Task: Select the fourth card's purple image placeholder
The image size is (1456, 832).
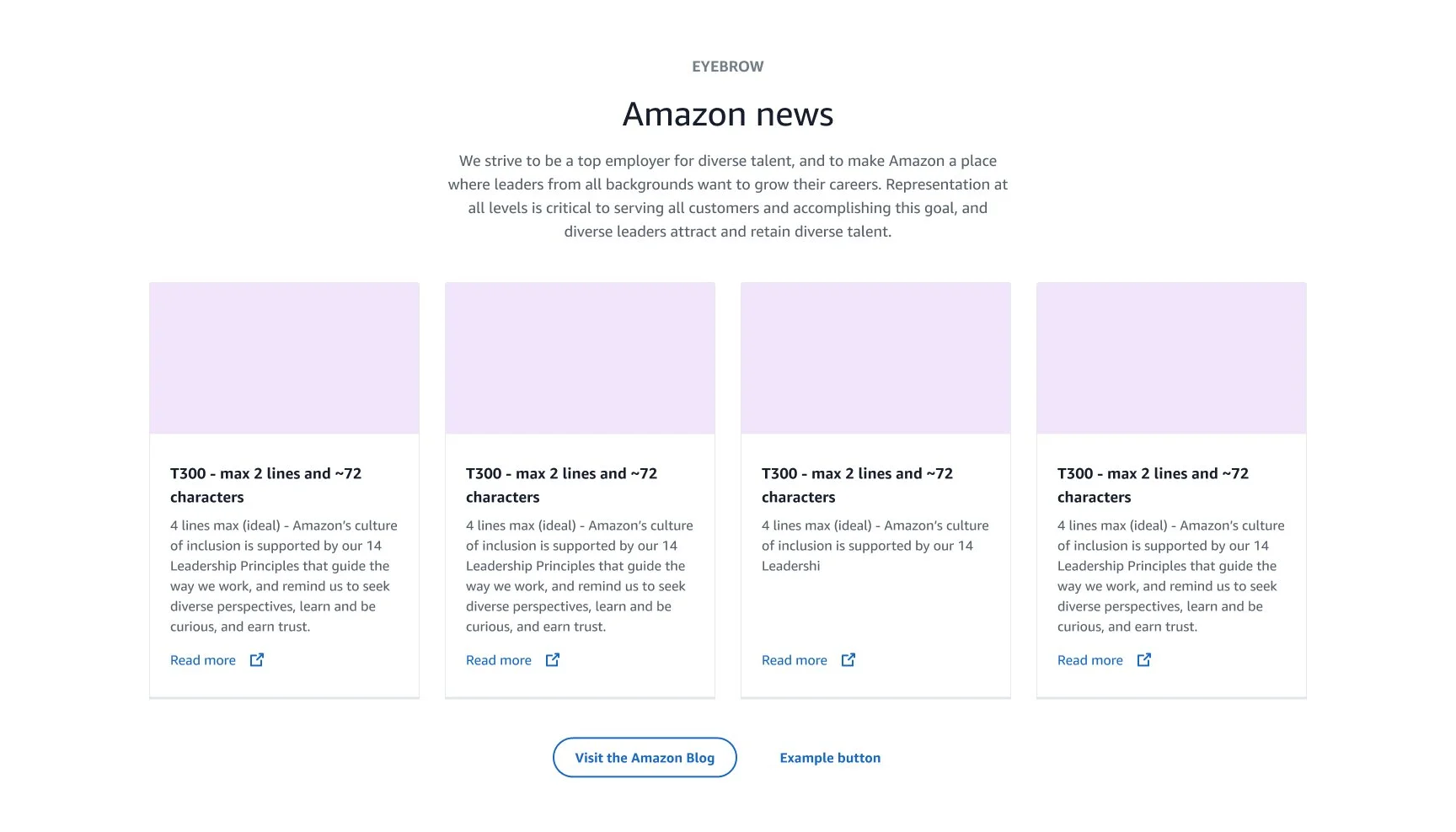Action: [1171, 358]
